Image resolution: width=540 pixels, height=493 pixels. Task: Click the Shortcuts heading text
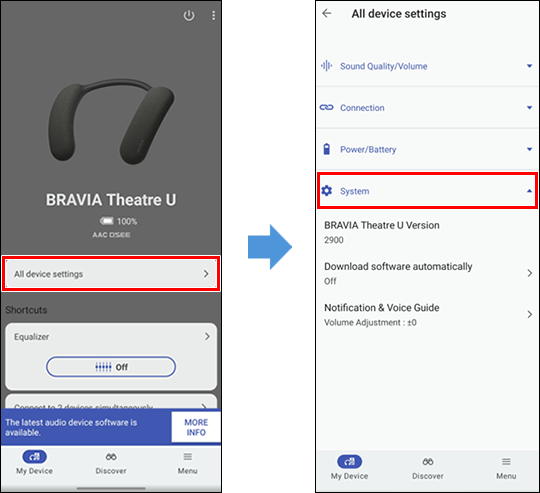[26, 310]
